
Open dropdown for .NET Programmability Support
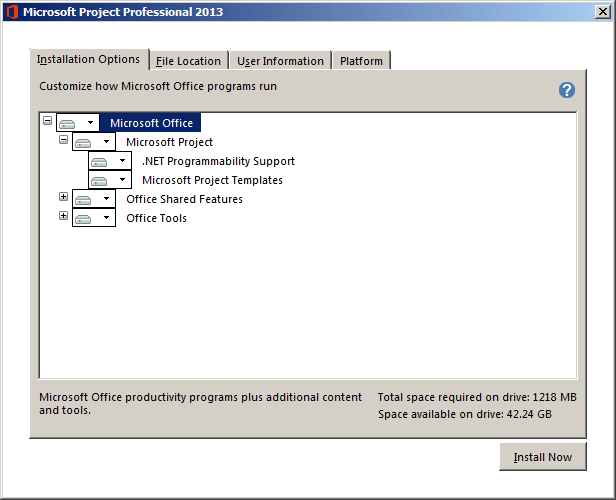110,161
